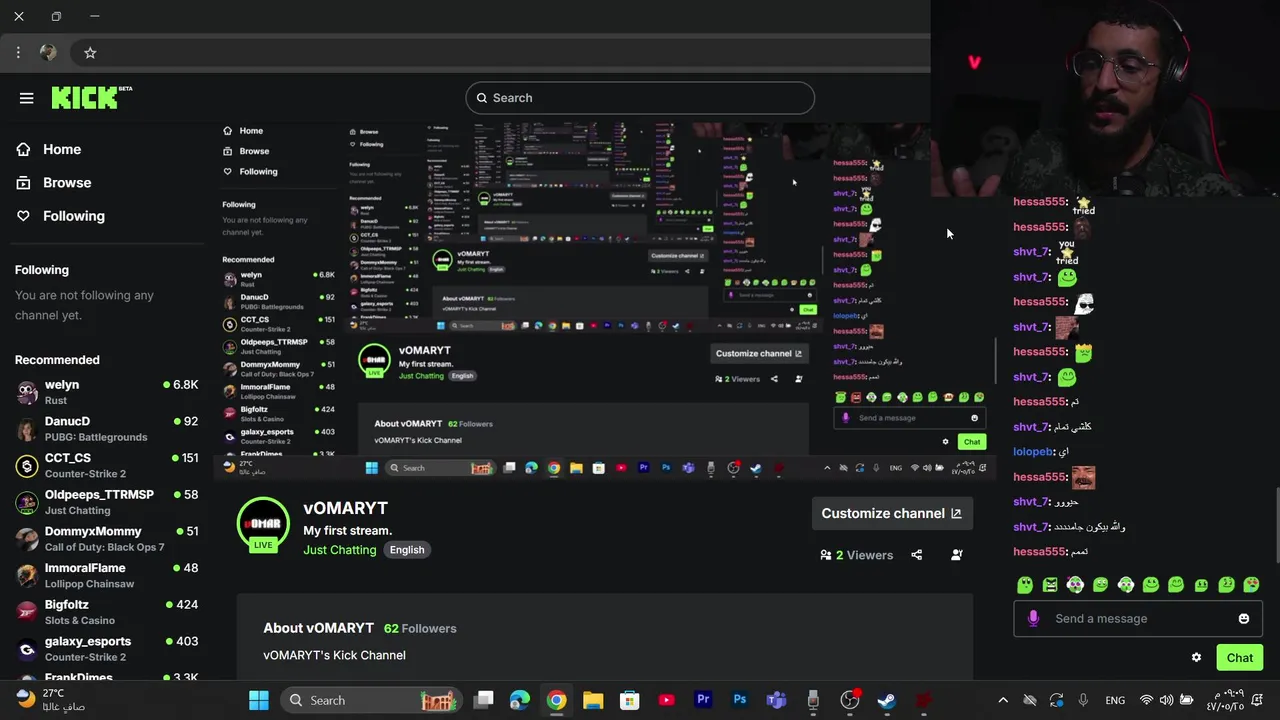Open the browser three-dot menu
The image size is (1280, 720).
click(18, 52)
